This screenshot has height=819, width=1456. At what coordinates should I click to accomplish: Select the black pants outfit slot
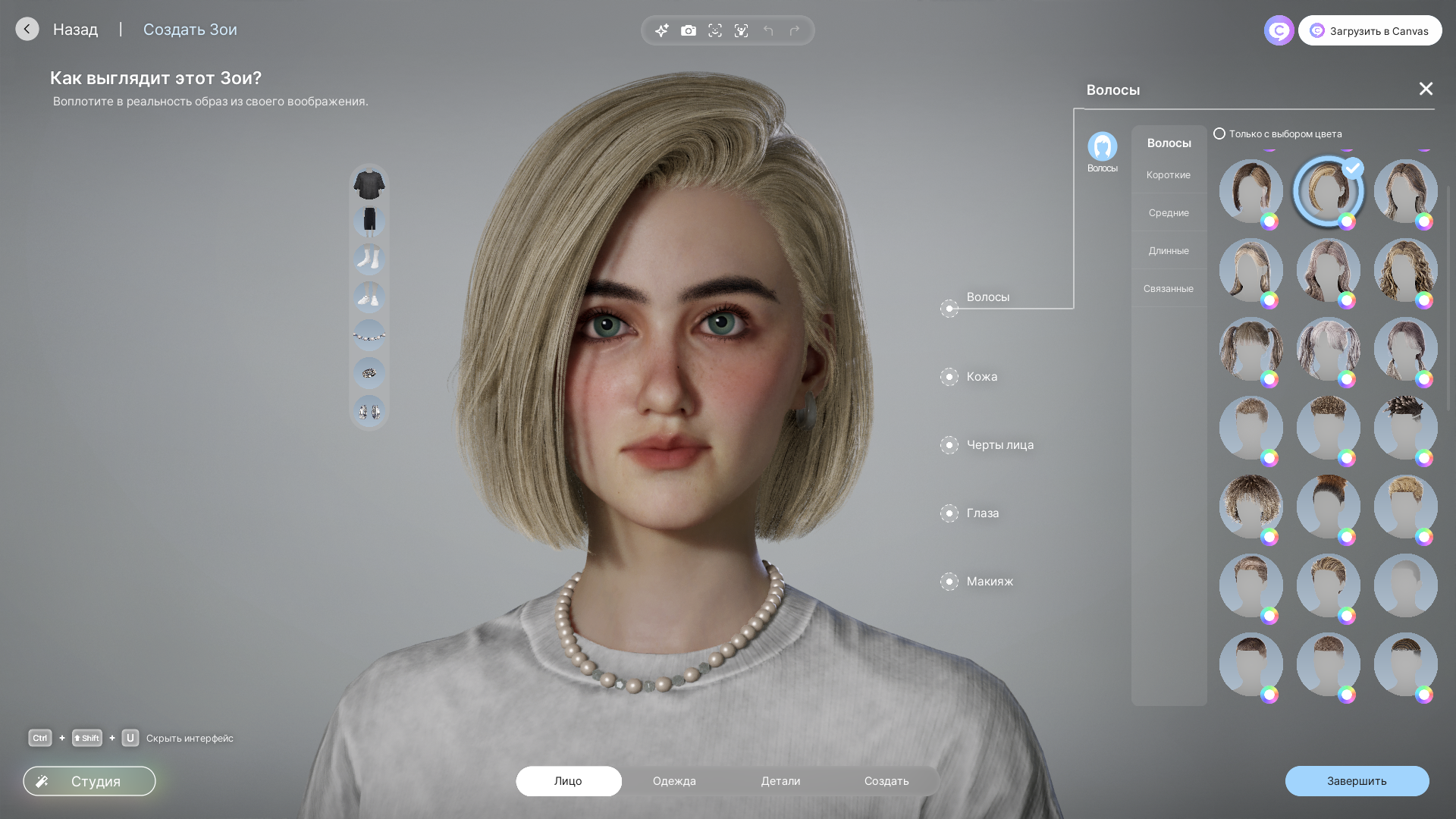click(x=369, y=221)
